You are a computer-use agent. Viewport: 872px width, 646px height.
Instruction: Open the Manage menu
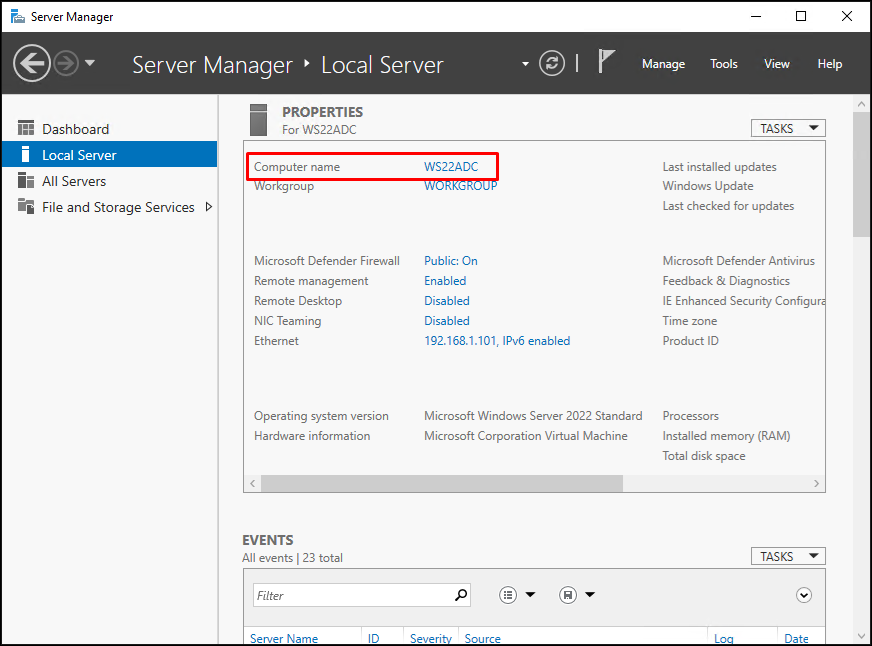(663, 64)
